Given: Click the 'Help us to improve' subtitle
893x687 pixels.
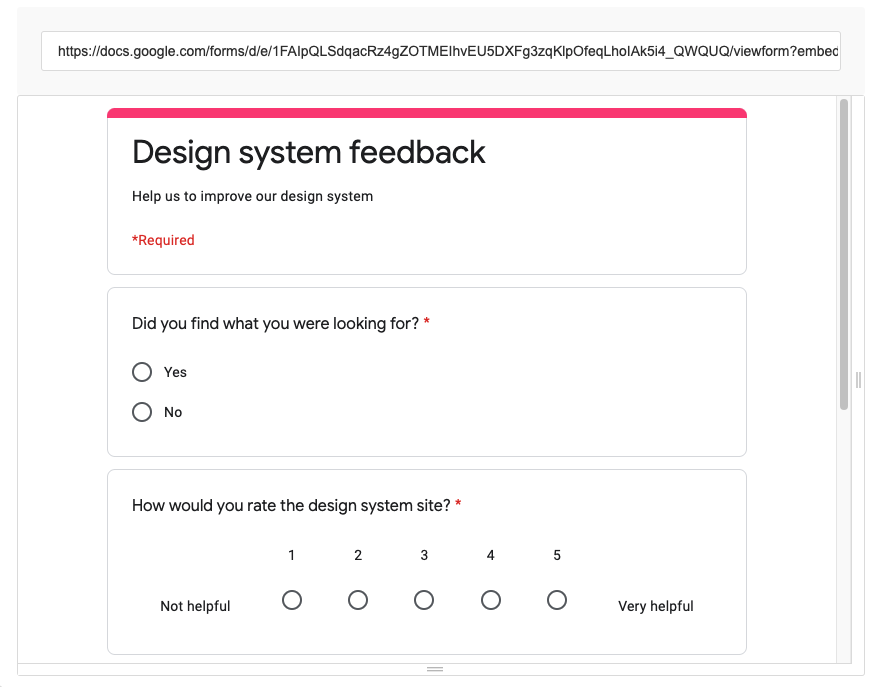Looking at the screenshot, I should pos(252,196).
